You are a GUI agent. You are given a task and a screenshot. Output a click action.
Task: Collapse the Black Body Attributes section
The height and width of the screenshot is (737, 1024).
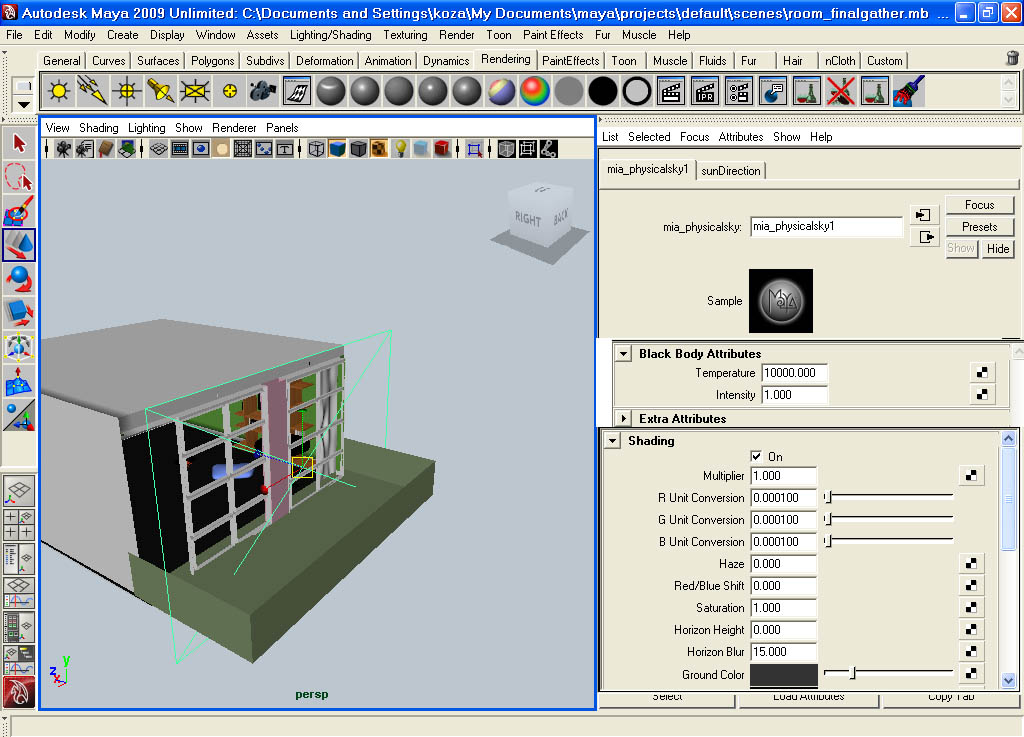click(624, 354)
